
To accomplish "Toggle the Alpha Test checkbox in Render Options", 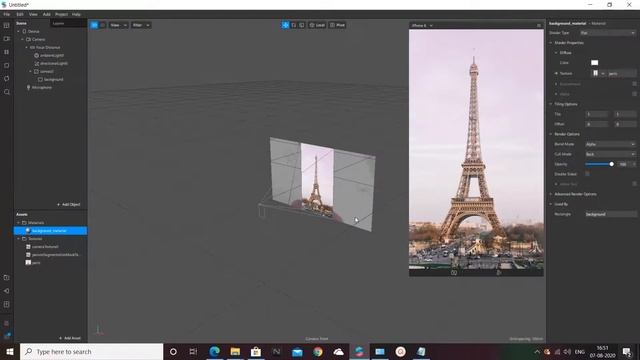I will [x=634, y=184].
